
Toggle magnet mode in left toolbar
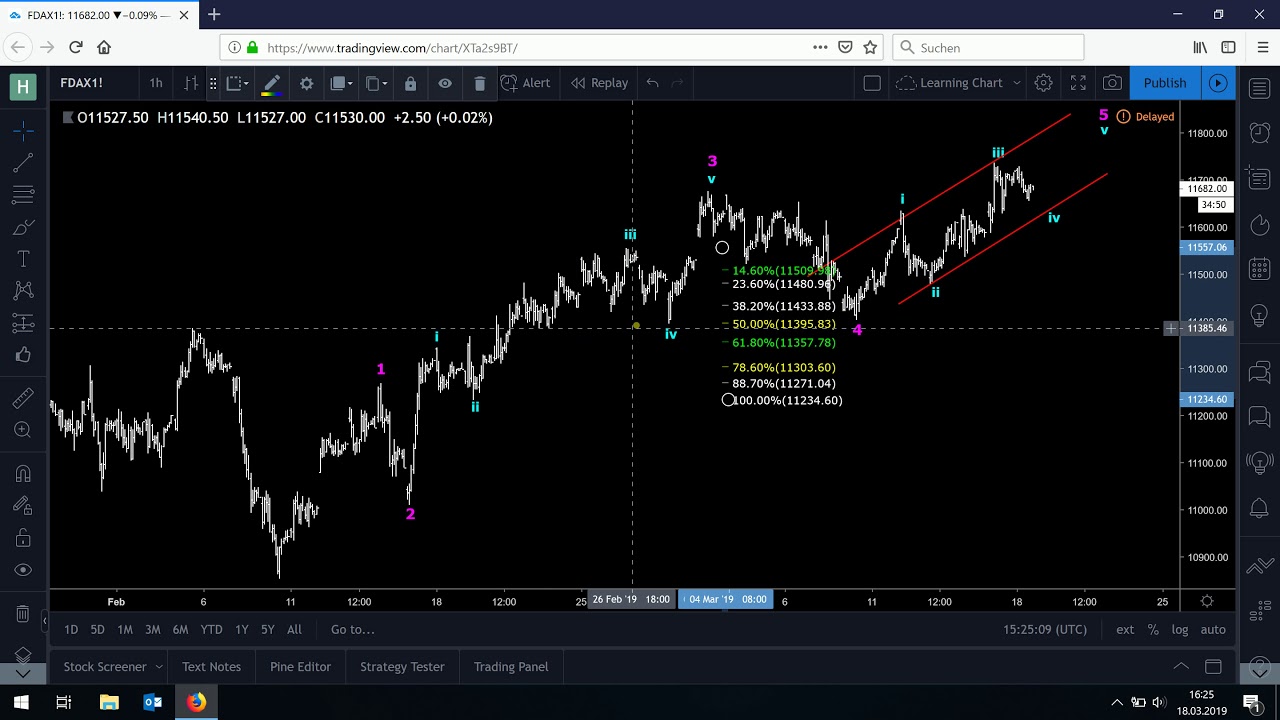click(x=23, y=474)
